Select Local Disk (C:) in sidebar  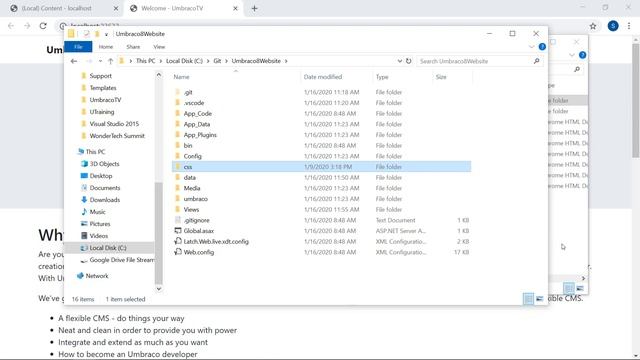108,248
